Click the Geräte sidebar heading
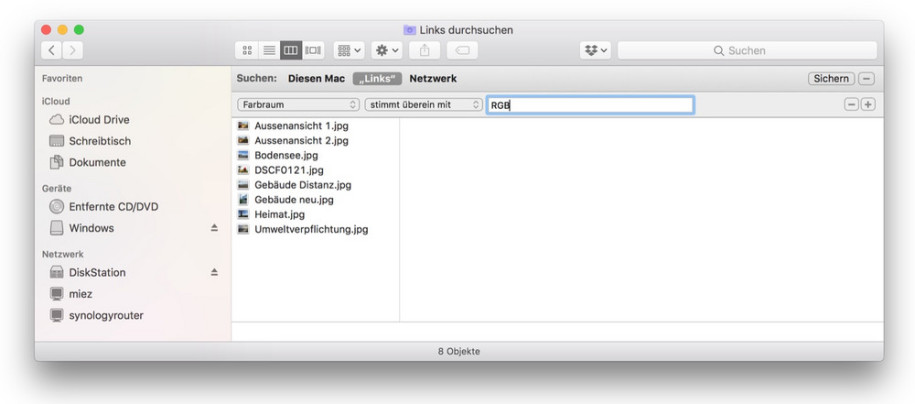Screen dimensions: 915x404 point(57,189)
